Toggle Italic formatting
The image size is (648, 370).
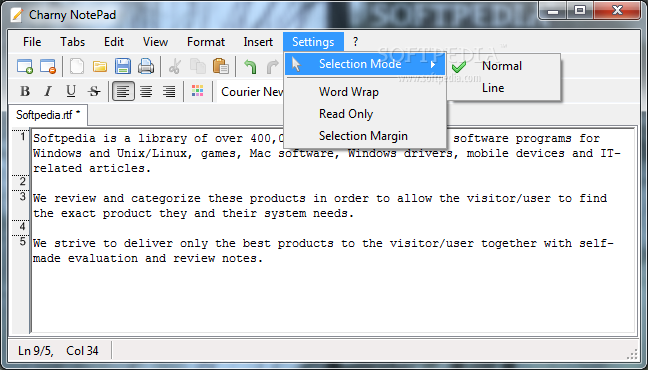pos(48,91)
